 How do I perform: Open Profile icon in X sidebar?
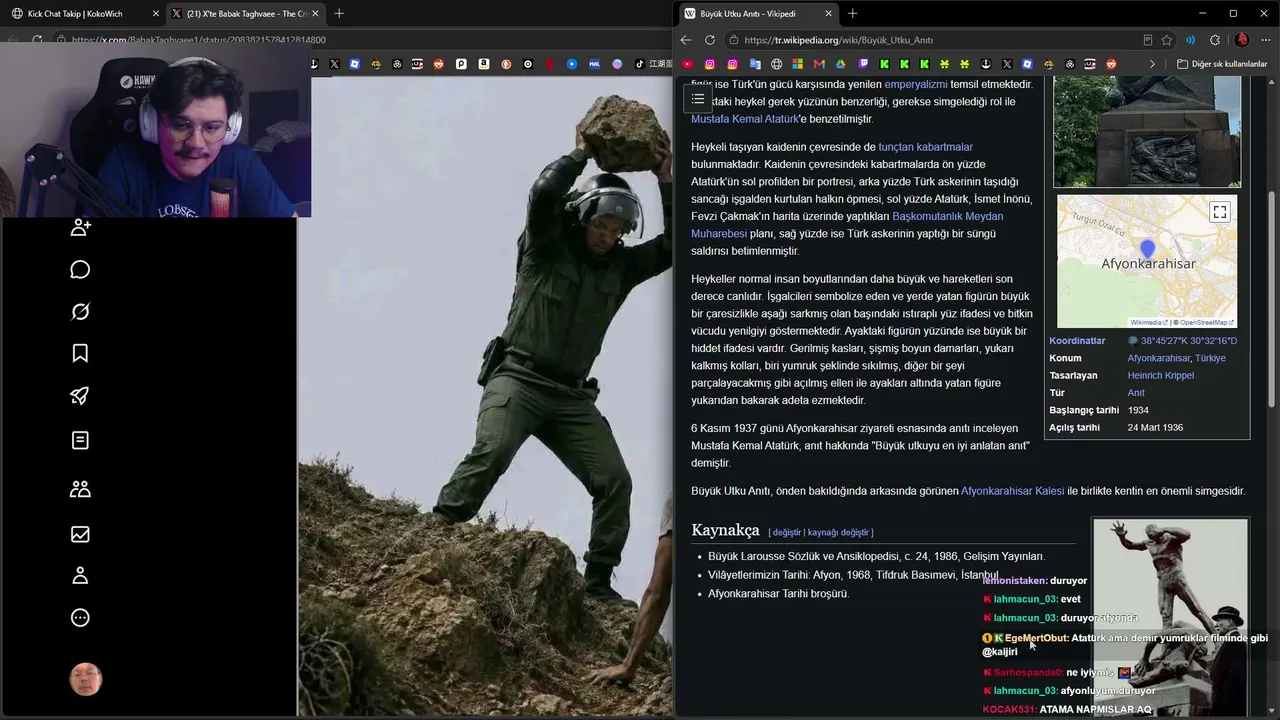[x=81, y=576]
